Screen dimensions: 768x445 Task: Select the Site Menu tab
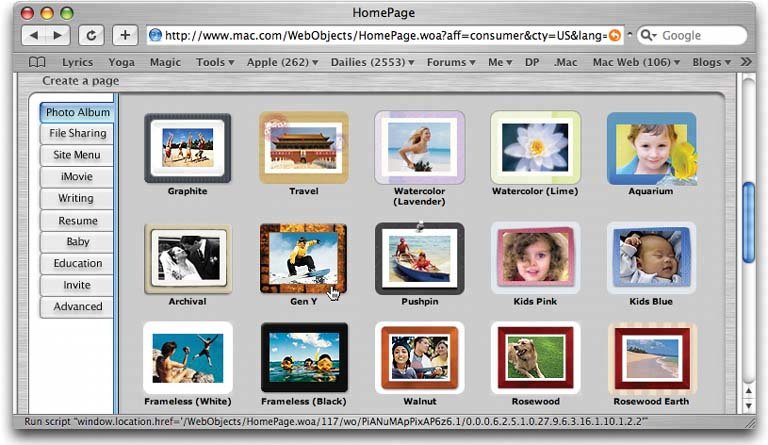click(x=77, y=155)
